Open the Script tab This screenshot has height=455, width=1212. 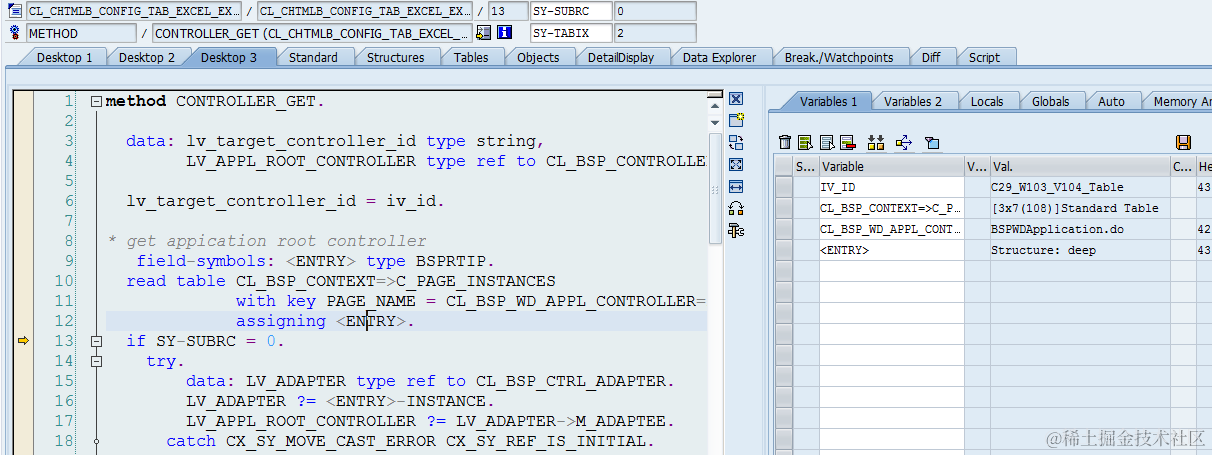coord(984,57)
